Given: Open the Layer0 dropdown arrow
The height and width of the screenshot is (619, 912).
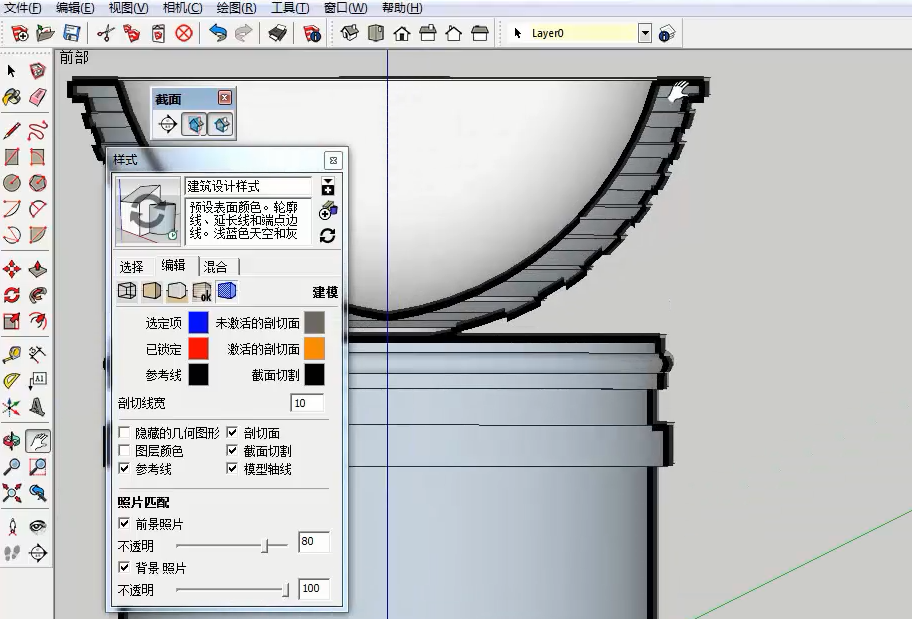Looking at the screenshot, I should (x=644, y=33).
